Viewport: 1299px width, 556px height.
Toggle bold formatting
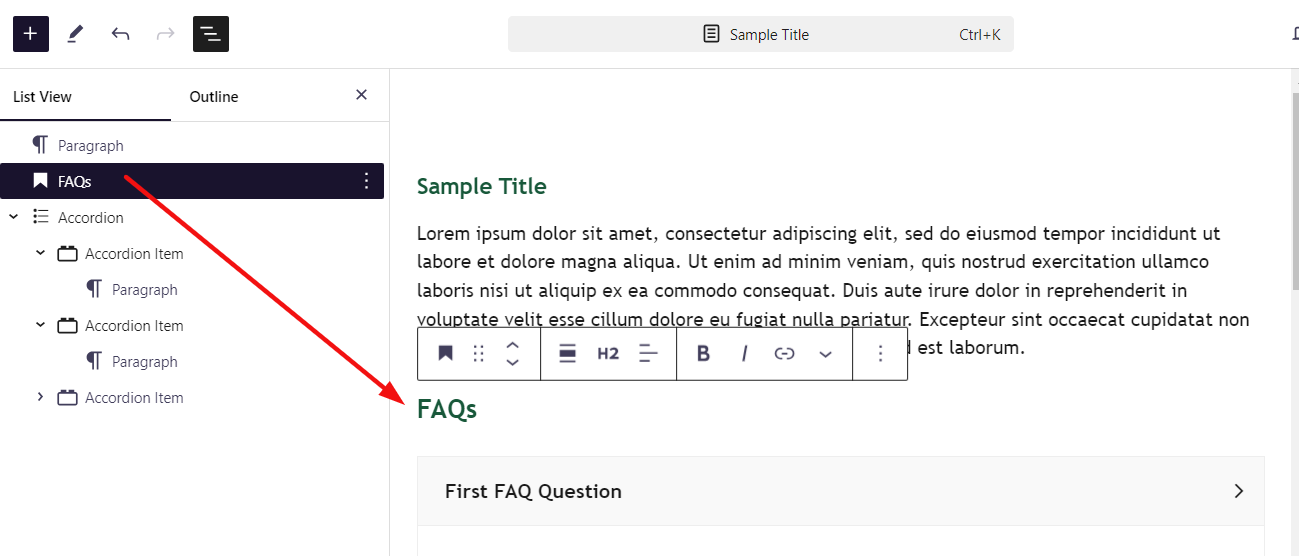click(x=703, y=353)
